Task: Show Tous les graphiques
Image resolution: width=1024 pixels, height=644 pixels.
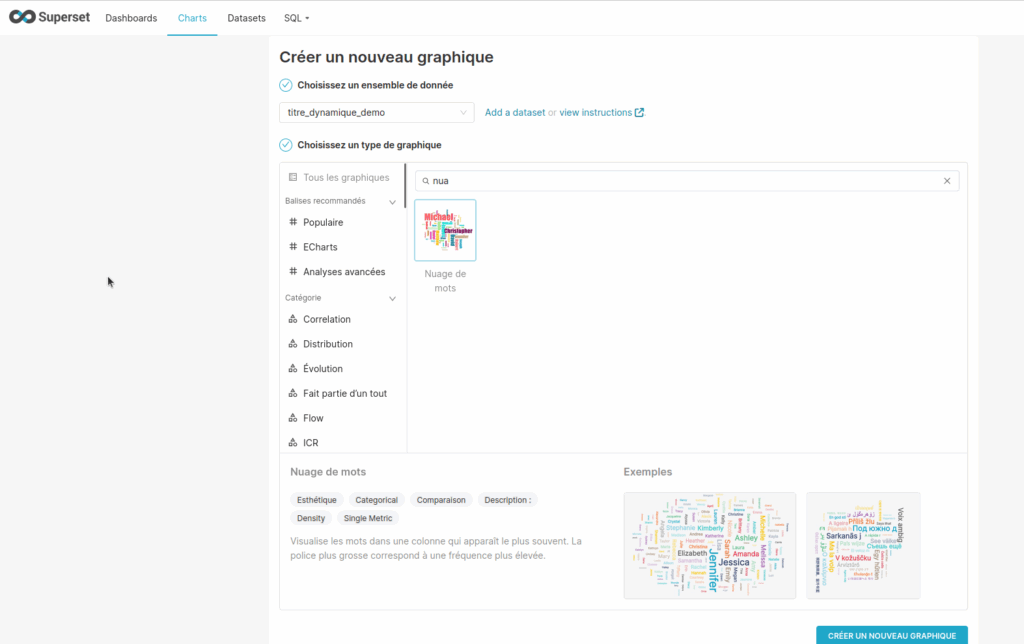Action: coord(345,177)
